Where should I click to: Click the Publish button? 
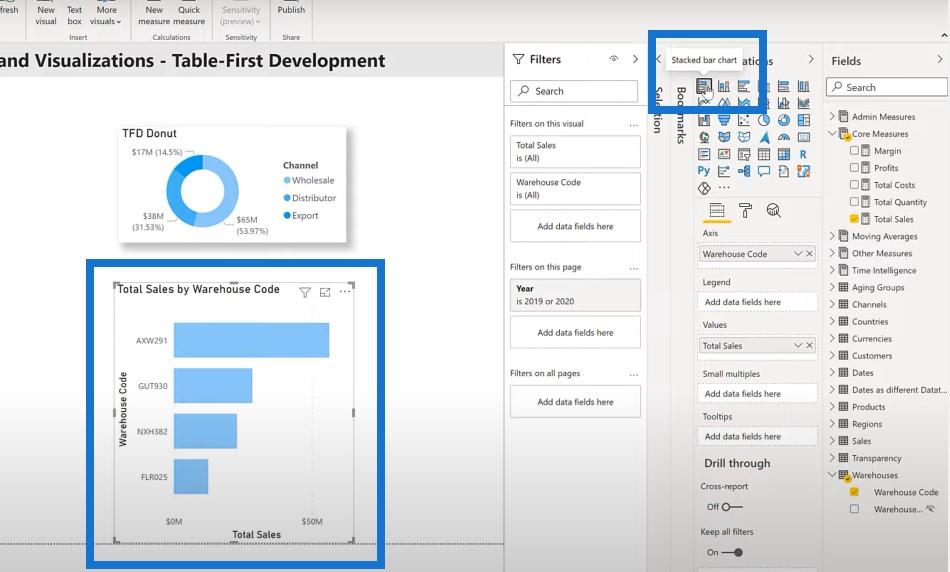[291, 10]
